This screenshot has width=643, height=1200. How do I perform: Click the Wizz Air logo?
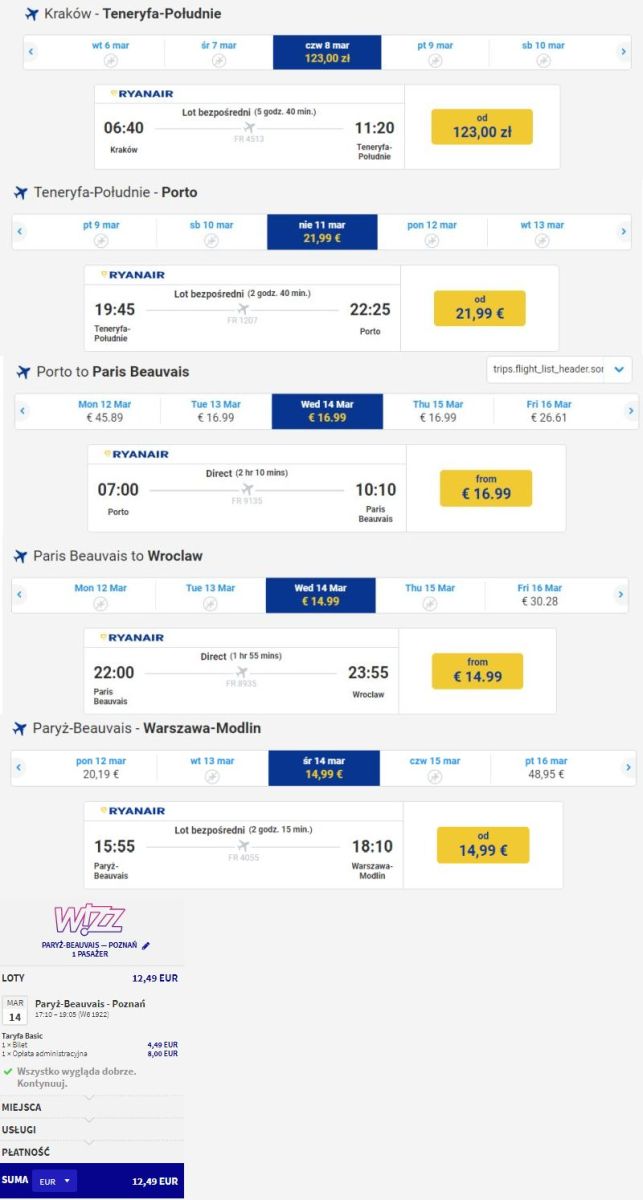(x=89, y=919)
